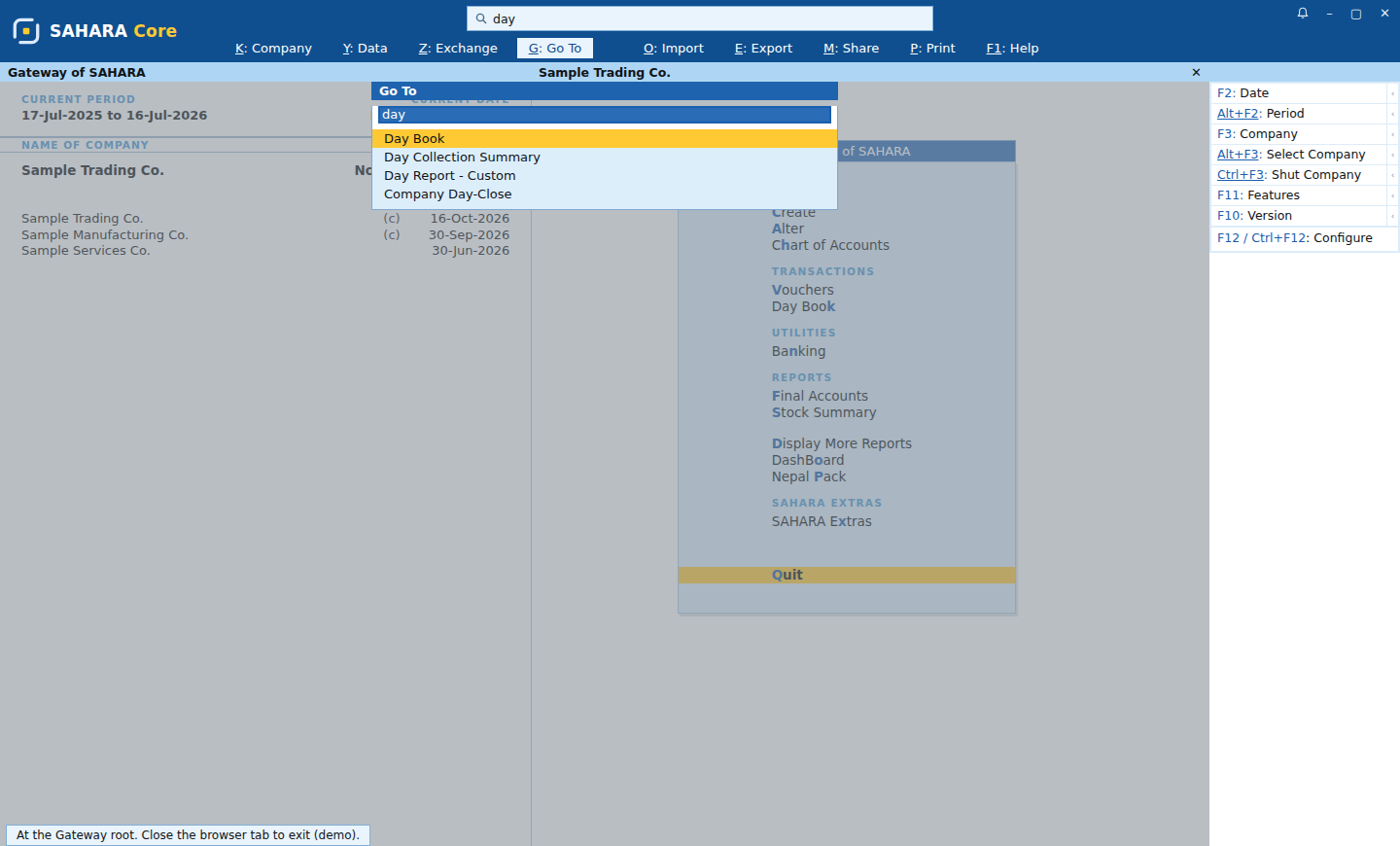Click Alt+F3: Select Company button
Image resolution: width=1400 pixels, height=846 pixels.
click(1298, 155)
